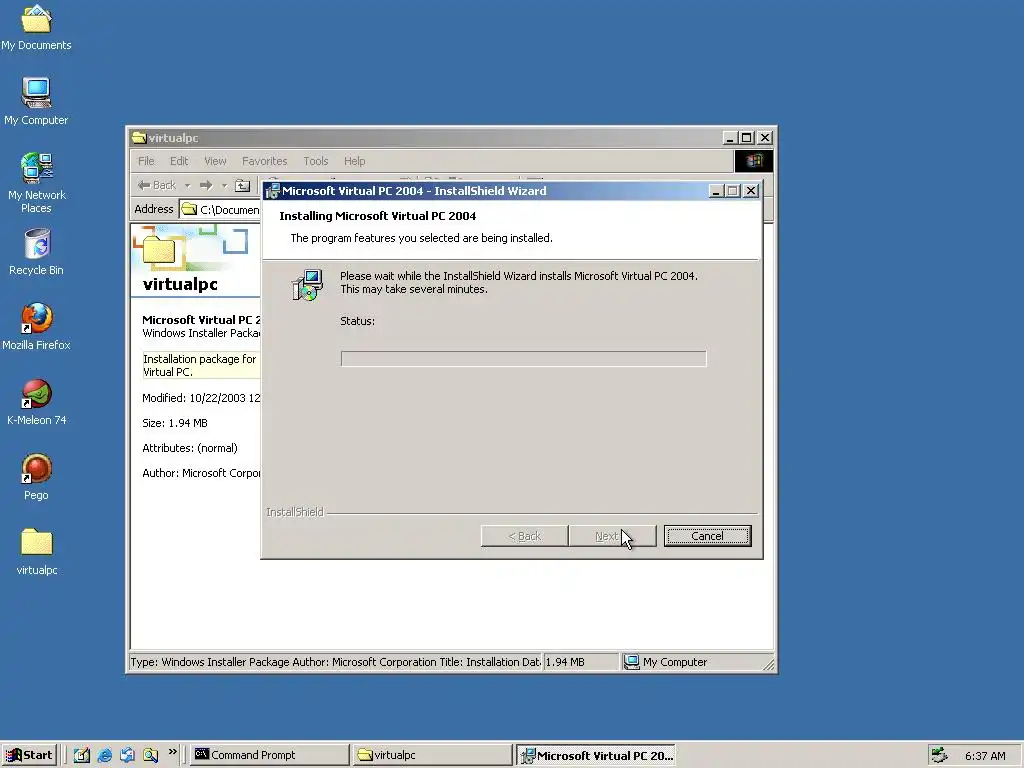The image size is (1024, 768).
Task: Click the My Computer status bar zone icon
Action: (632, 662)
